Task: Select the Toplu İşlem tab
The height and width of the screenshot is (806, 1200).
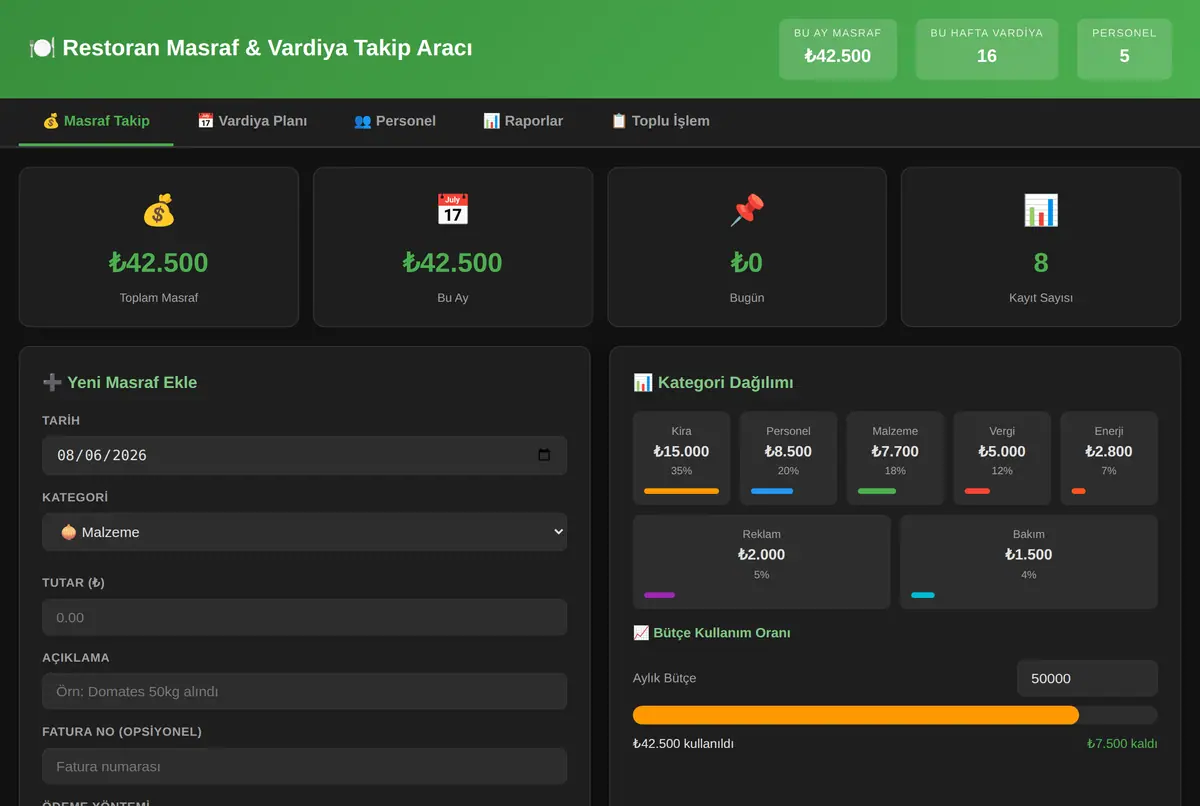Action: point(660,121)
